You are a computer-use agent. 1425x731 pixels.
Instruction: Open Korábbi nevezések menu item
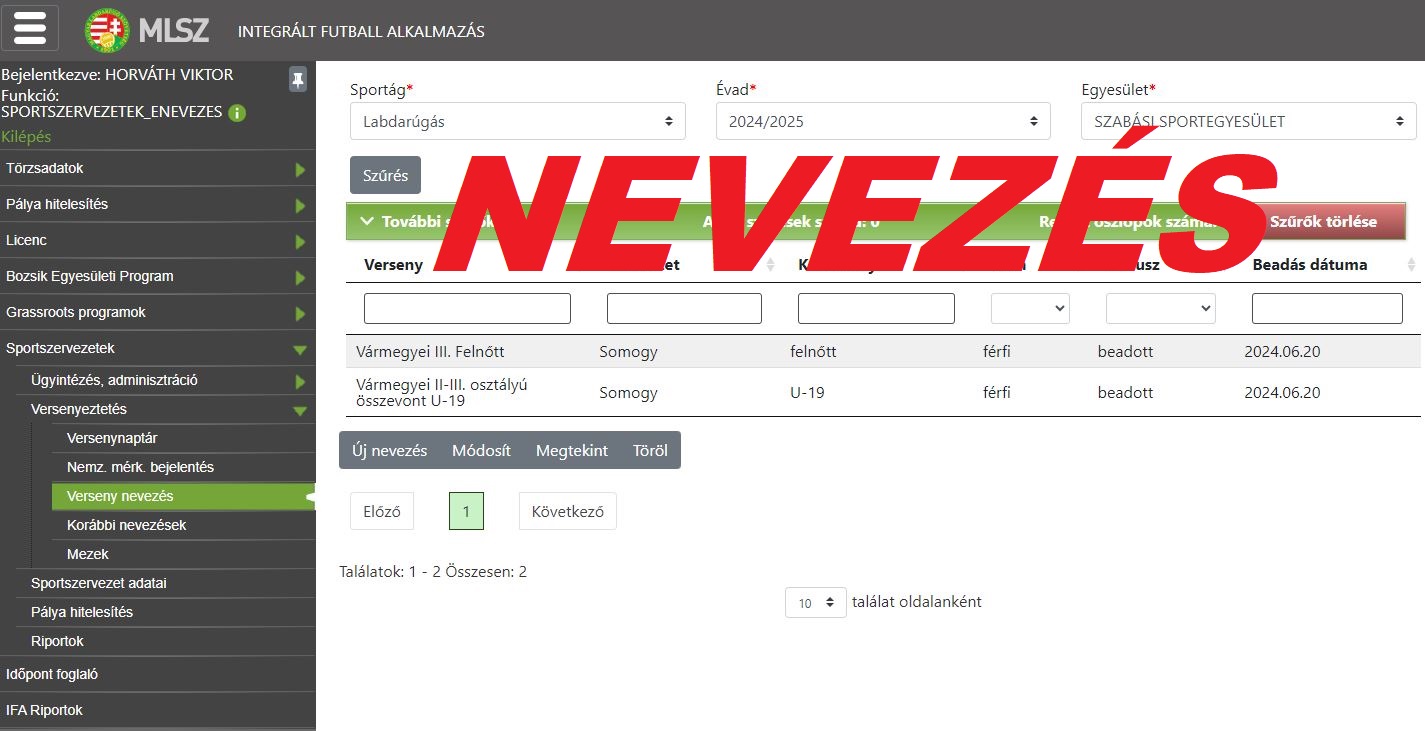click(126, 525)
